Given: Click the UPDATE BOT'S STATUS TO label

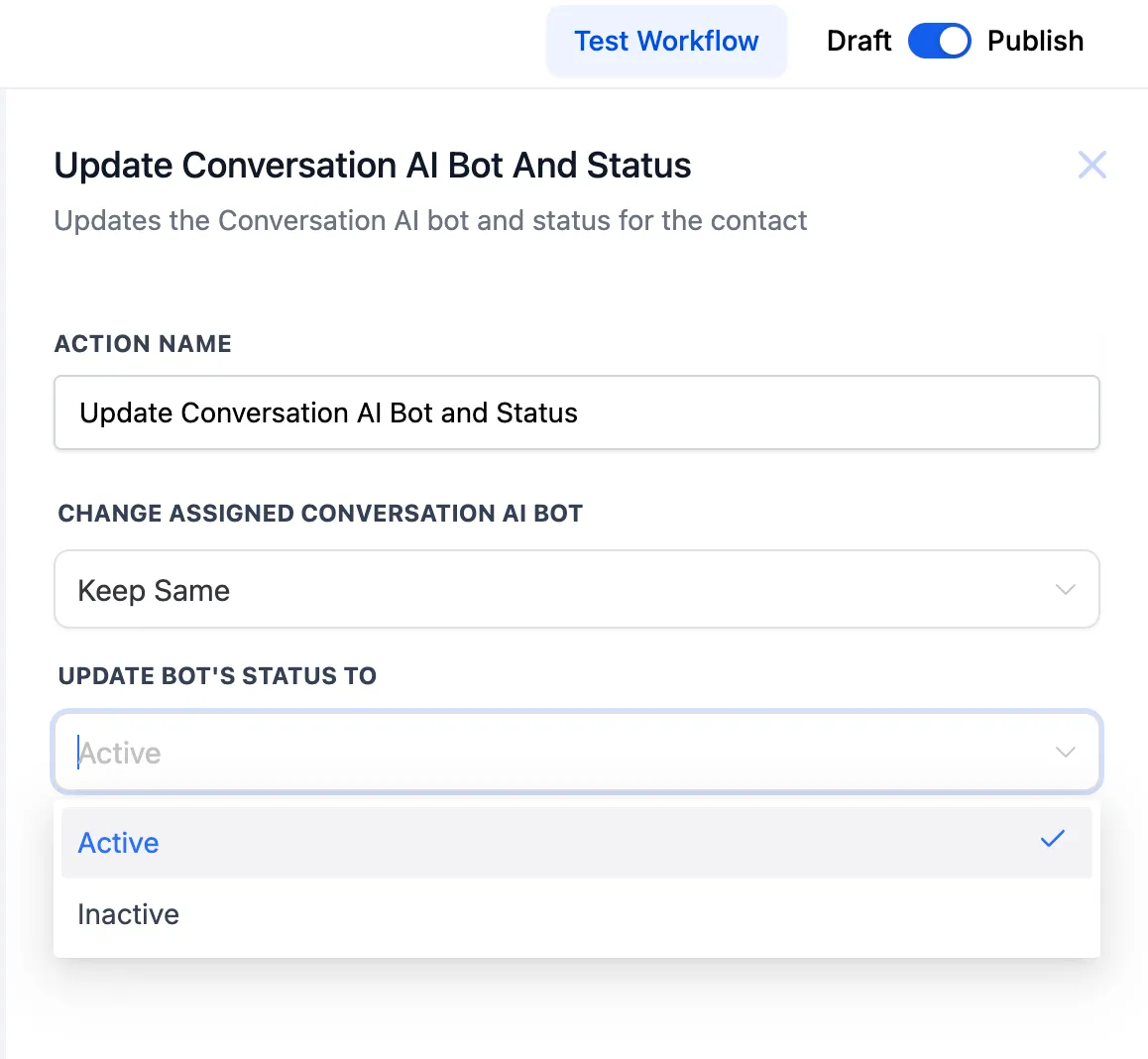Looking at the screenshot, I should click(217, 676).
